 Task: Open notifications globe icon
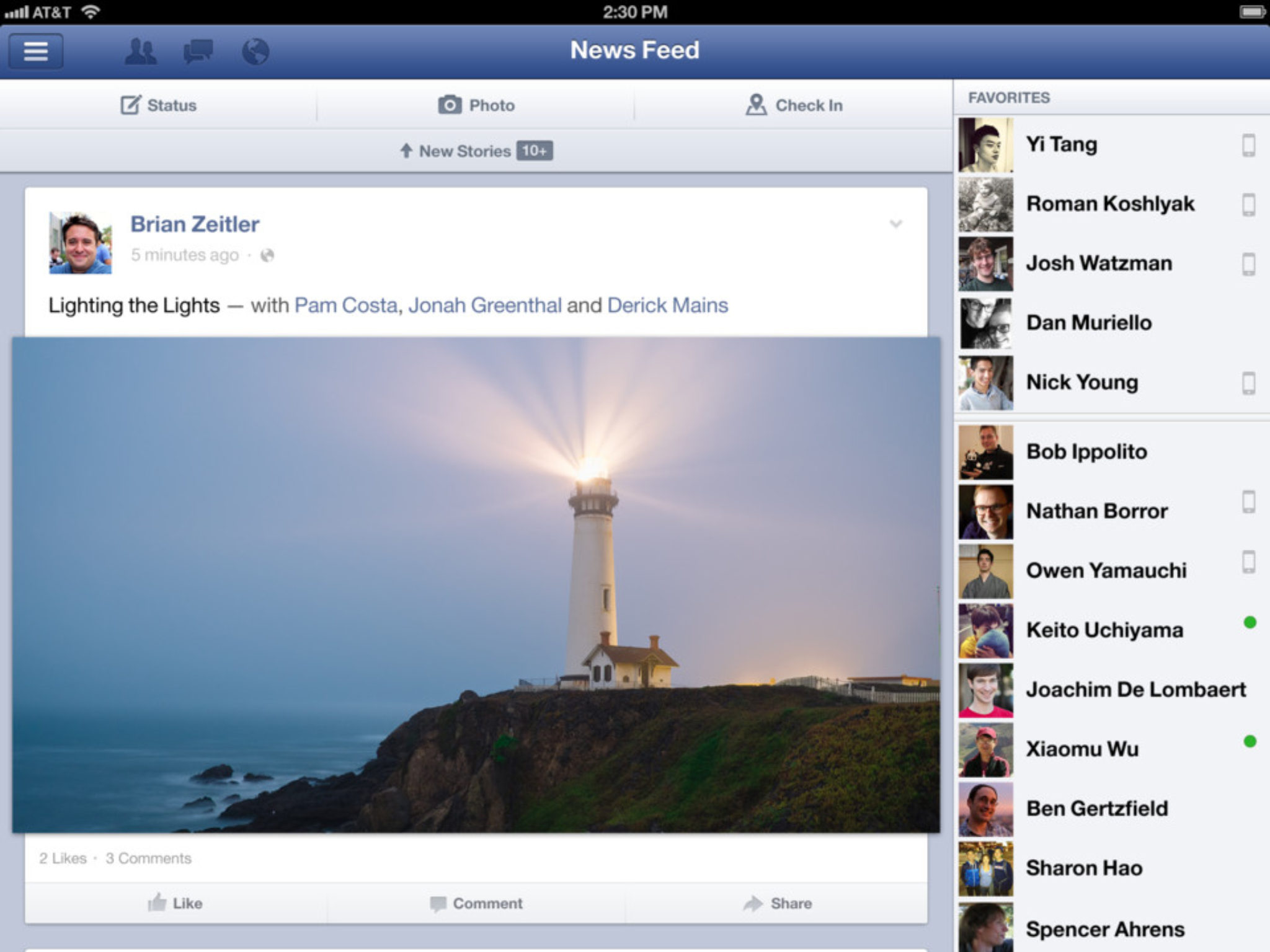point(255,51)
